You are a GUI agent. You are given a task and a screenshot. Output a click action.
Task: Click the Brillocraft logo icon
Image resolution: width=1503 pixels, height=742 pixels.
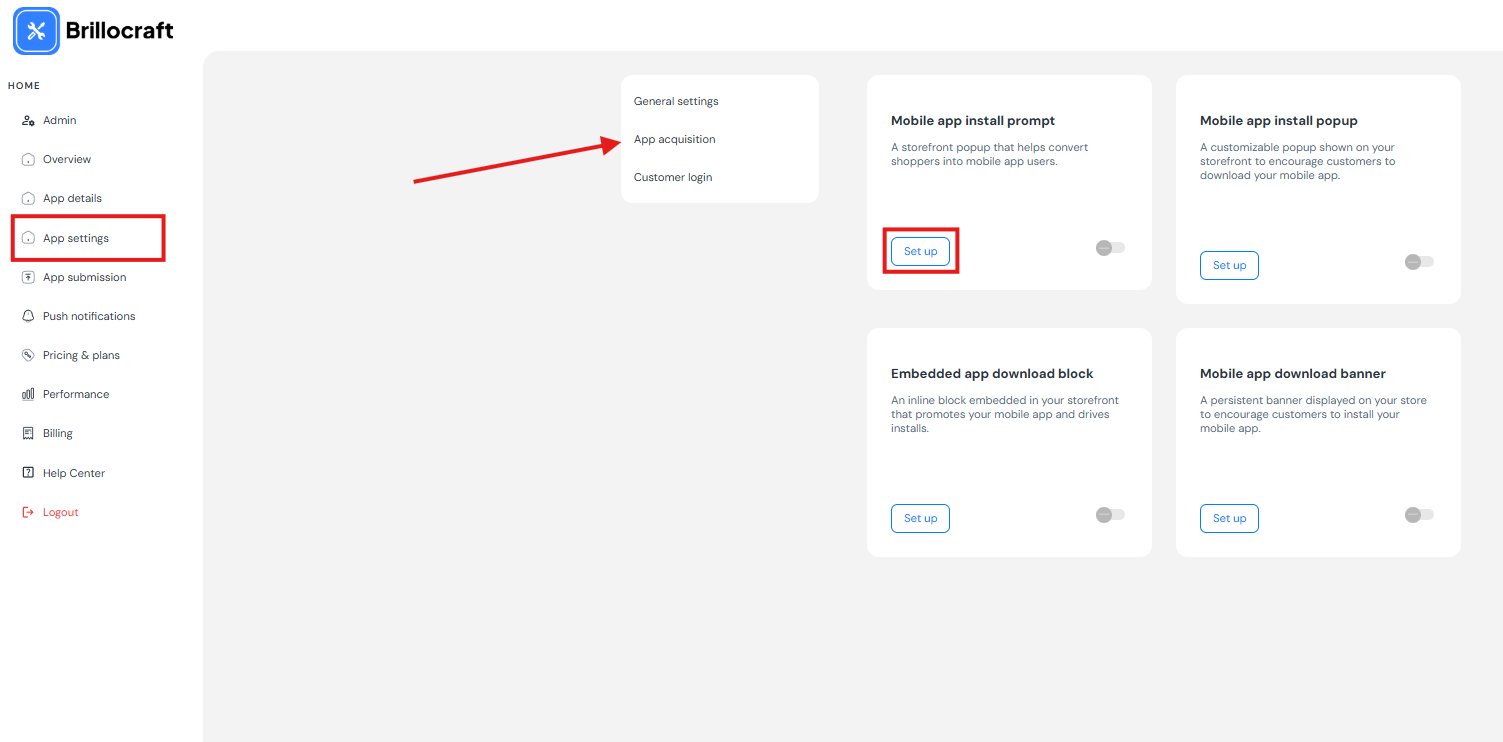point(36,31)
